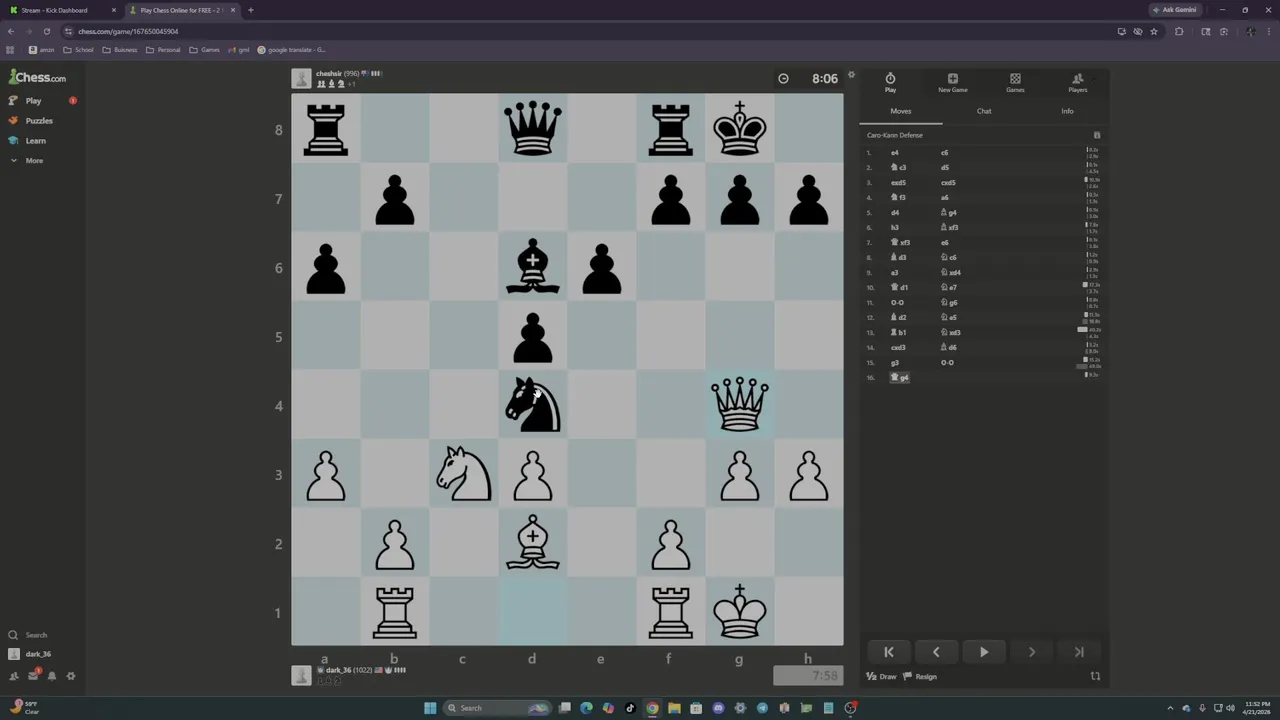Select the black knight on d4

(532, 405)
